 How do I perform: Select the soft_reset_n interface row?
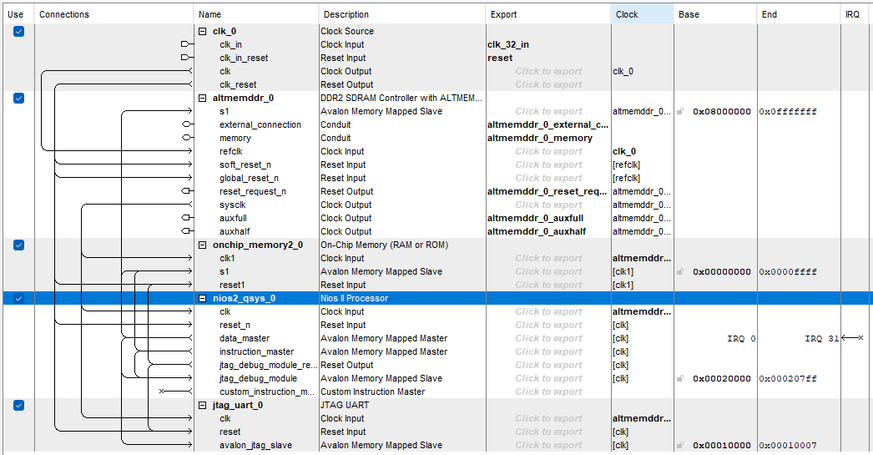tap(245, 165)
